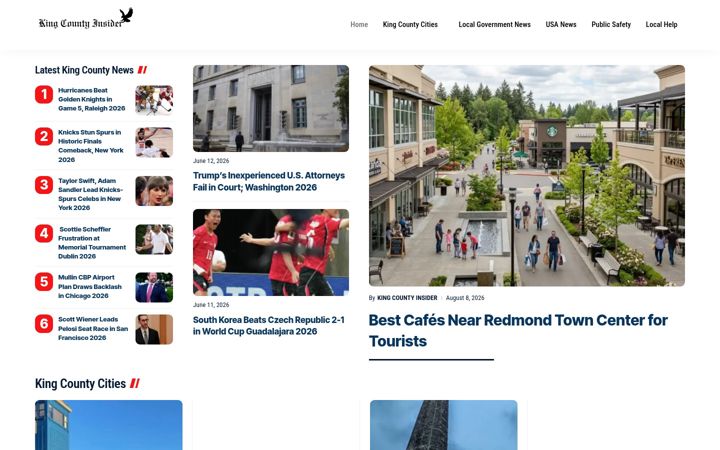Open Scott Wiener Leads Pelosi Seat article
The width and height of the screenshot is (720, 450).
93,328
